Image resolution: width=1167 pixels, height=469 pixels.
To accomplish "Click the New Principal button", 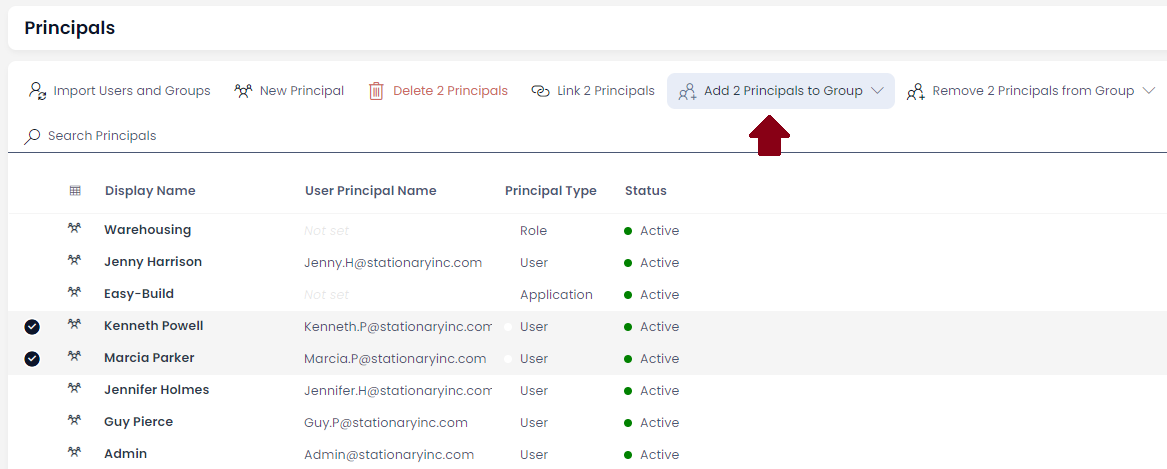I will coord(289,91).
